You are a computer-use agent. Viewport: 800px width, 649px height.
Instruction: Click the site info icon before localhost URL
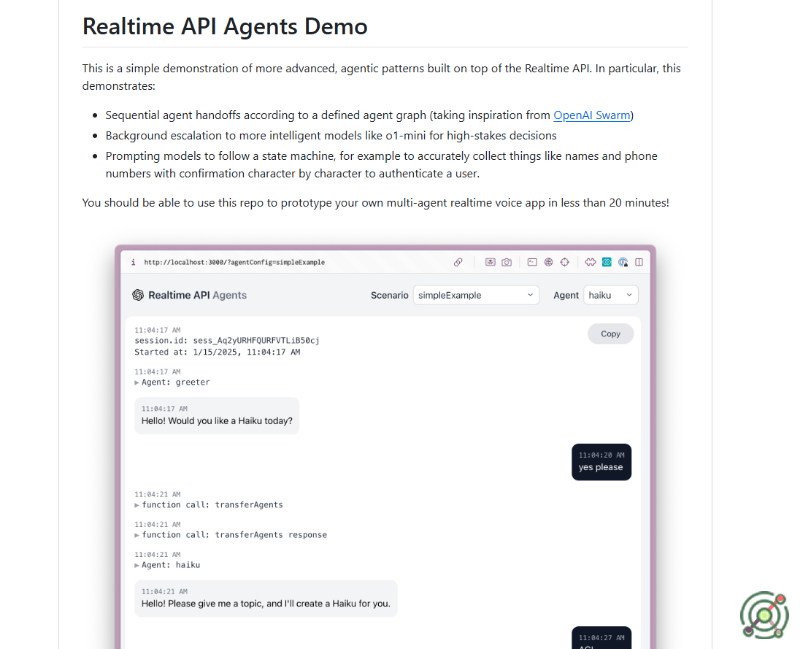coord(133,262)
